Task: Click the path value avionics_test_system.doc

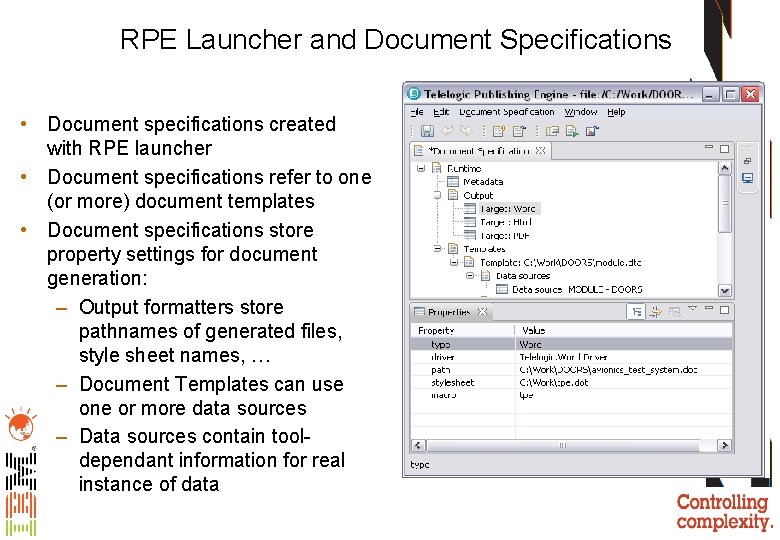Action: coord(608,369)
